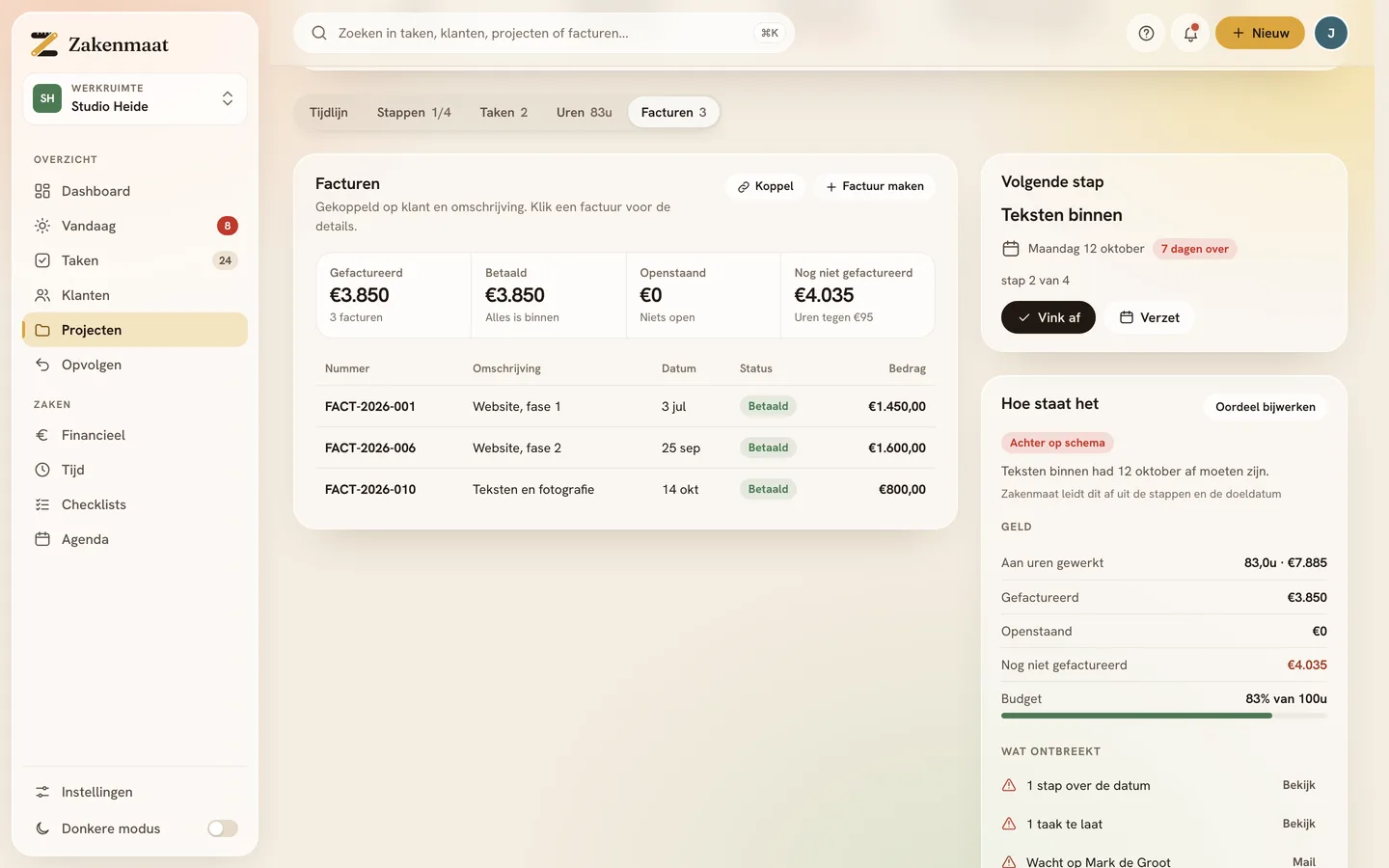Open the J user avatar
Image resolution: width=1389 pixels, height=868 pixels.
(1331, 33)
